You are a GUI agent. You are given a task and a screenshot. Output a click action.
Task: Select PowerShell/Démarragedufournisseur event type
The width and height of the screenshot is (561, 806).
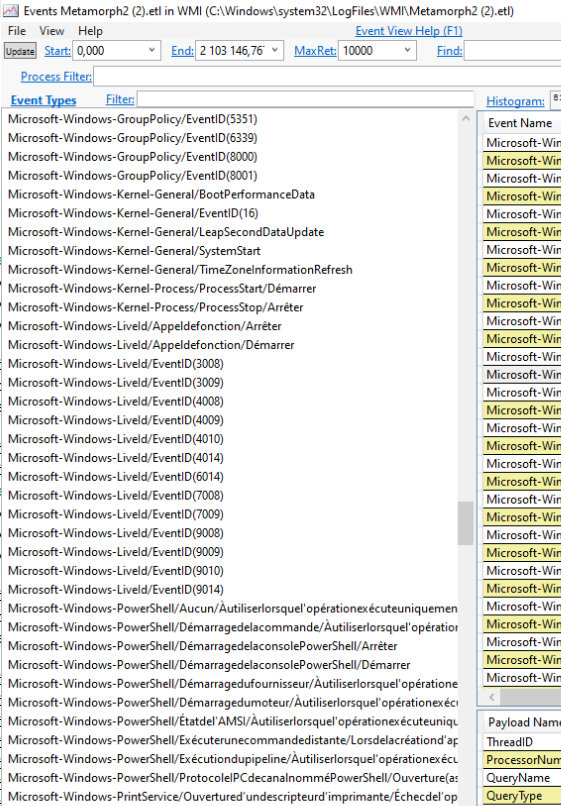(x=232, y=684)
